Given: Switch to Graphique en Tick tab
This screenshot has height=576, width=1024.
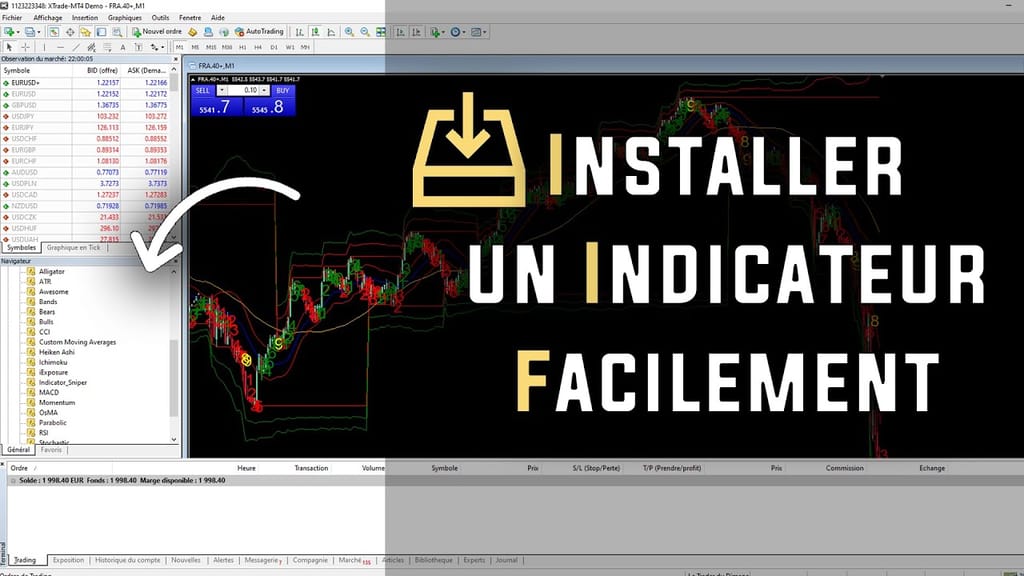Looking at the screenshot, I should (73, 248).
